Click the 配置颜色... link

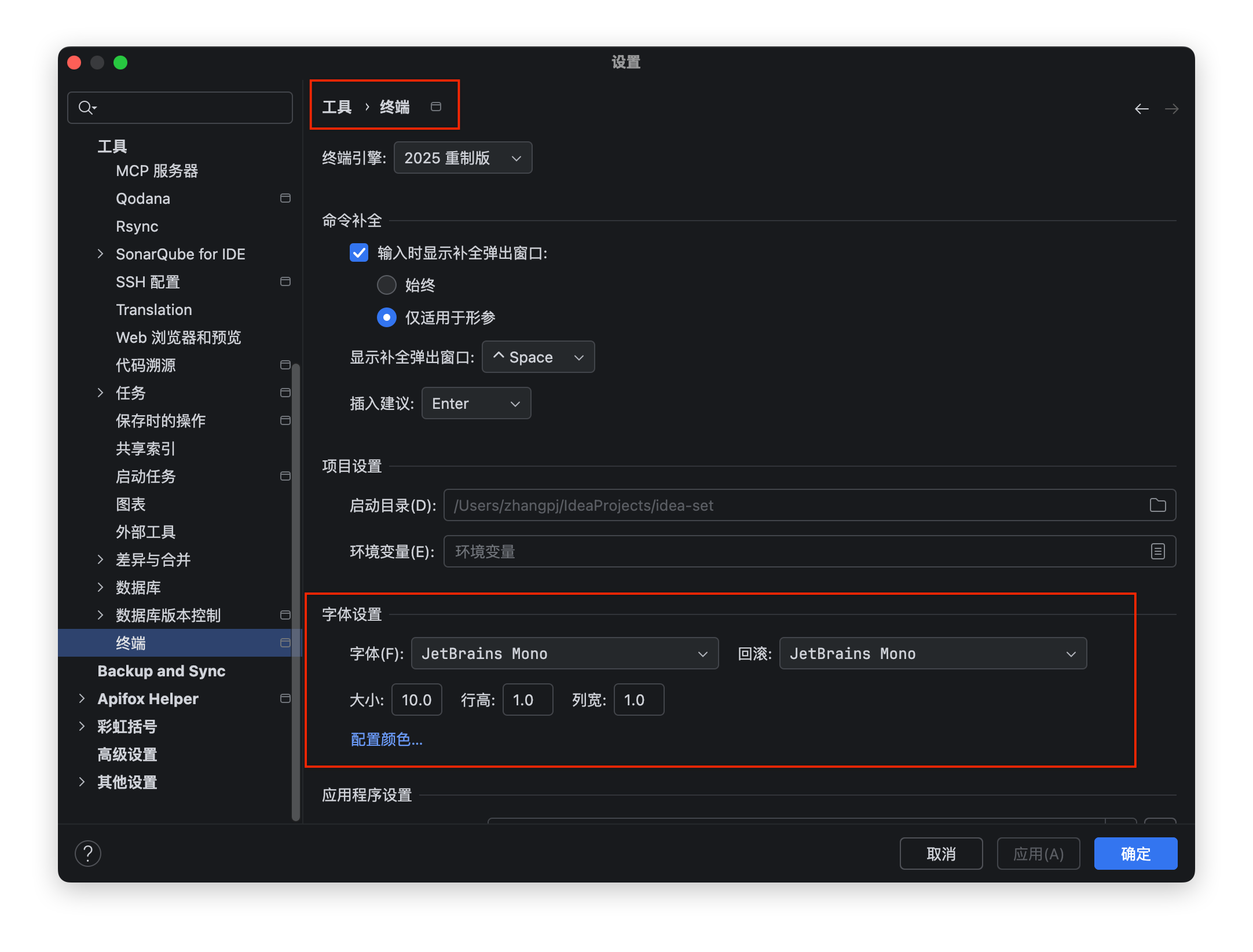click(x=387, y=739)
